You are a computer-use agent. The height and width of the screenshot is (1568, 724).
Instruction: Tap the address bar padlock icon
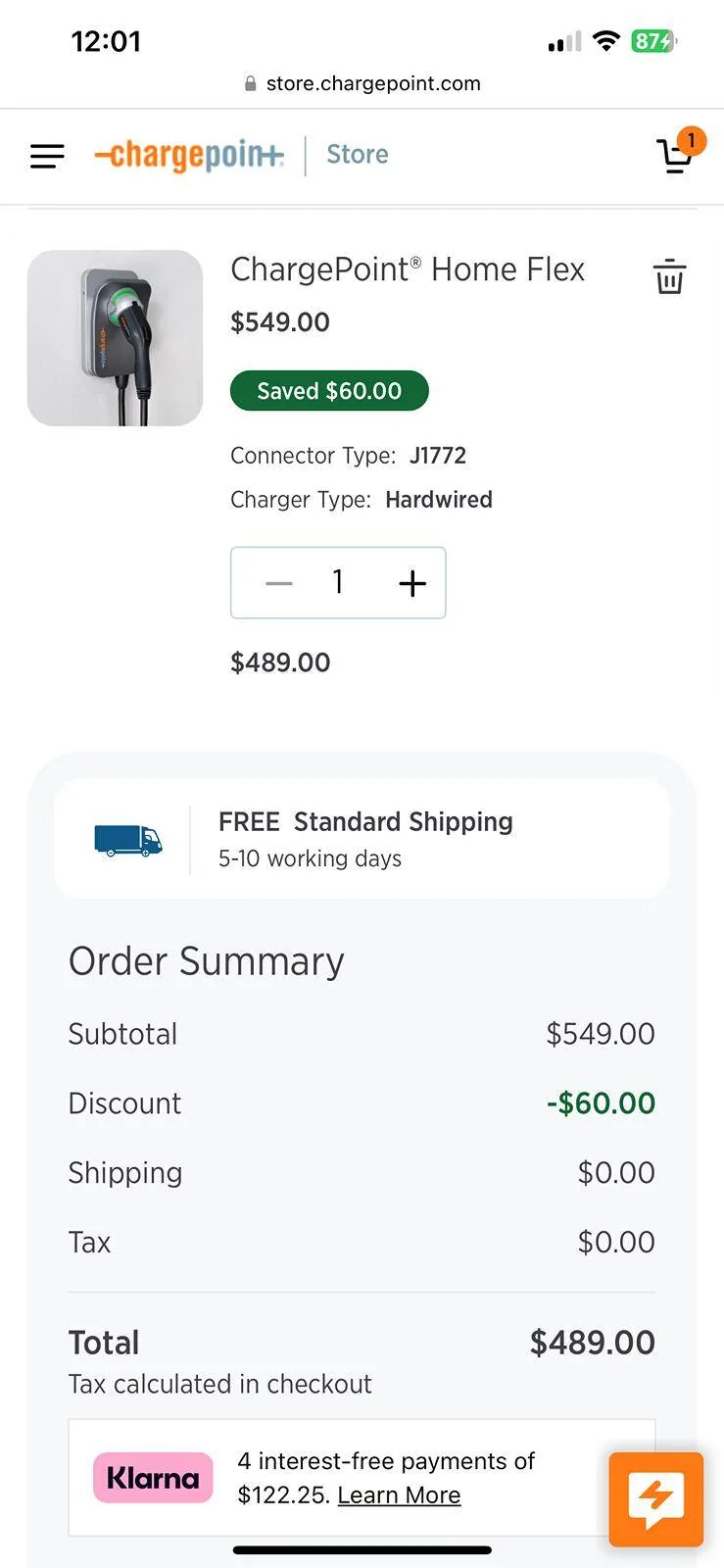[x=251, y=84]
